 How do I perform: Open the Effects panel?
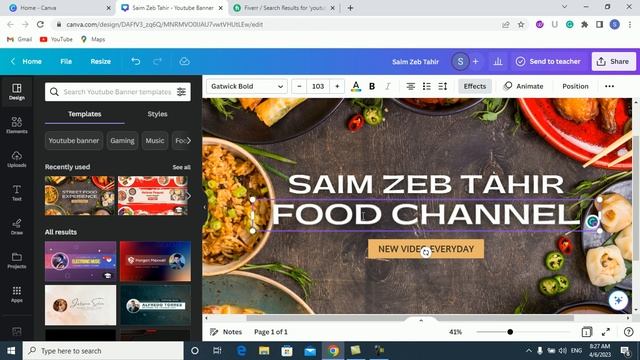pos(475,86)
